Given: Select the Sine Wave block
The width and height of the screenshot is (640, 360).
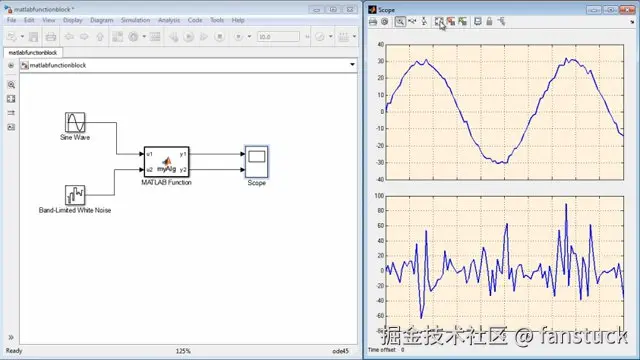Looking at the screenshot, I should pyautogui.click(x=75, y=122).
